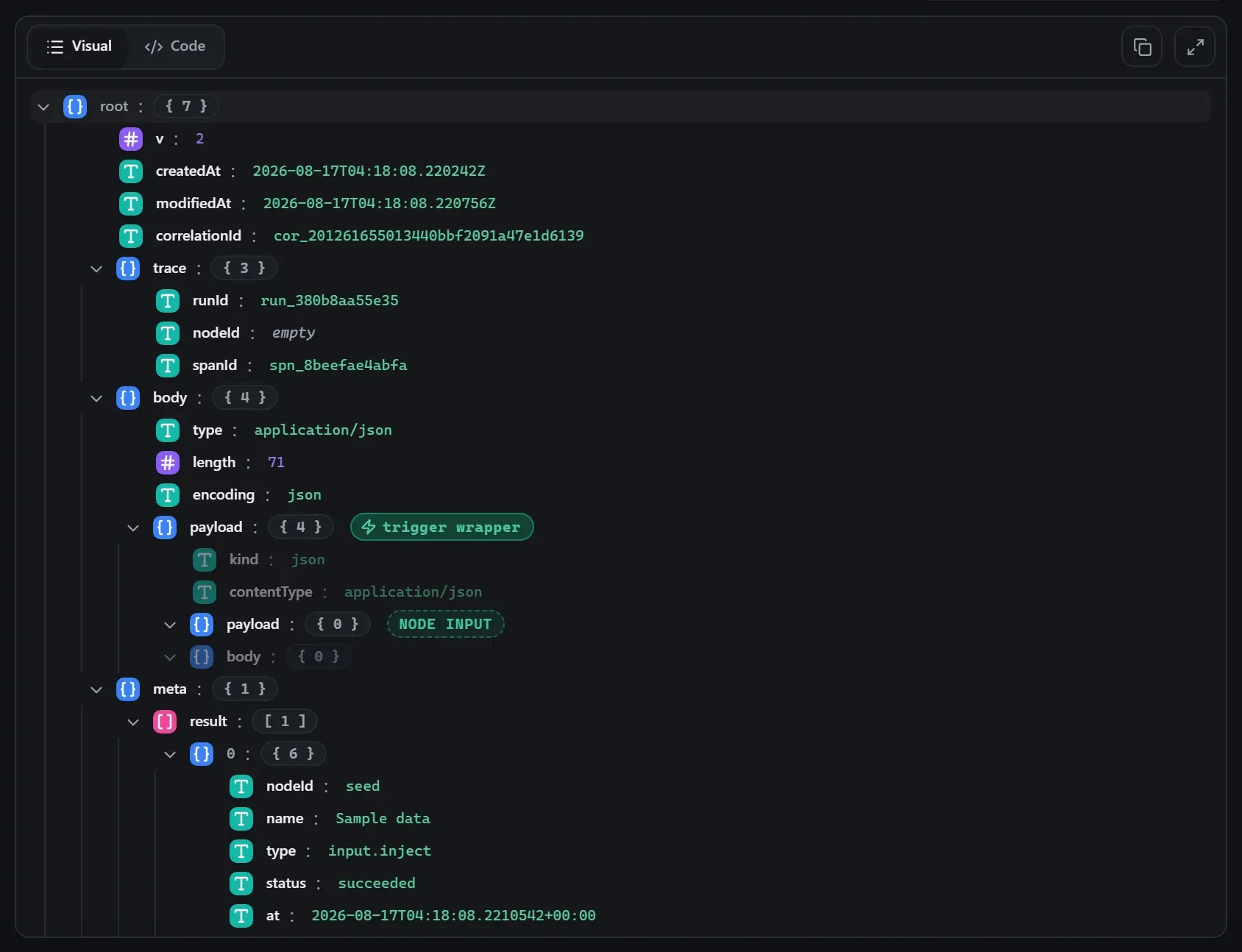This screenshot has width=1242, height=952.
Task: Click the object icon beside payload { 0 }
Action: (202, 625)
